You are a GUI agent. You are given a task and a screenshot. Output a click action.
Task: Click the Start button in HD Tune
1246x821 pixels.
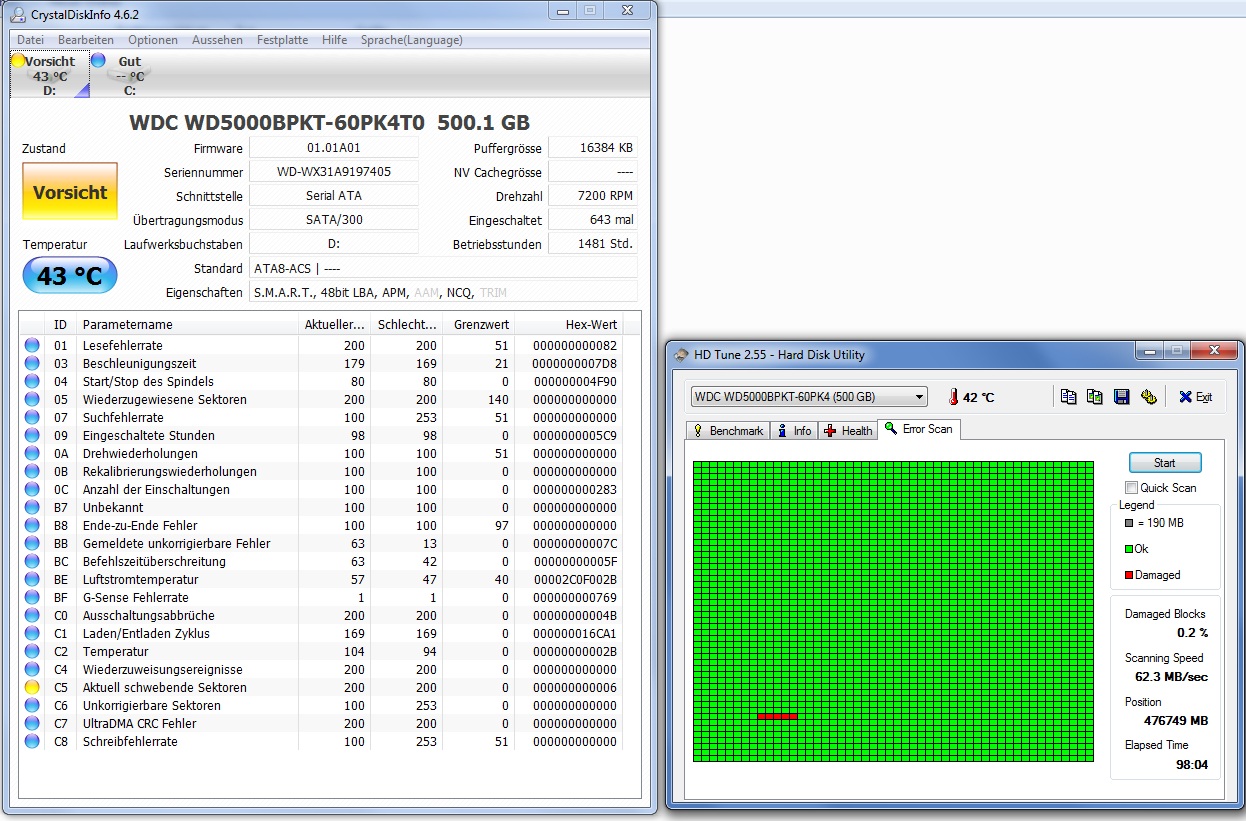coord(1165,463)
